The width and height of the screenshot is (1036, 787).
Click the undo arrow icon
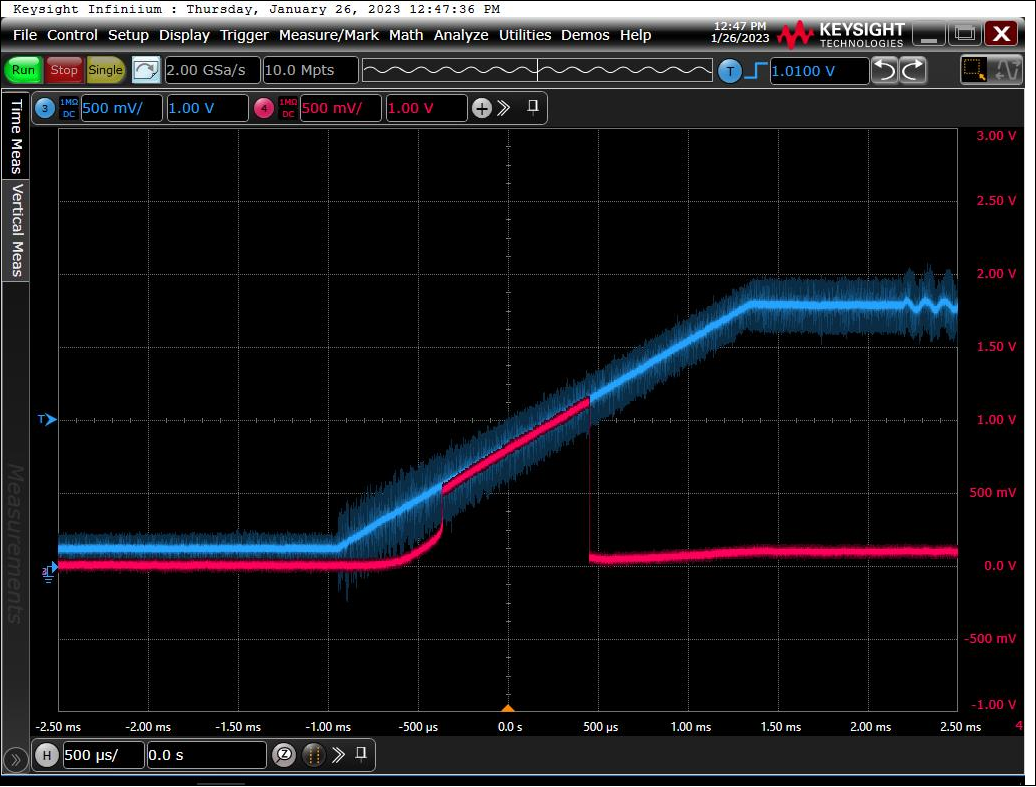(884, 70)
